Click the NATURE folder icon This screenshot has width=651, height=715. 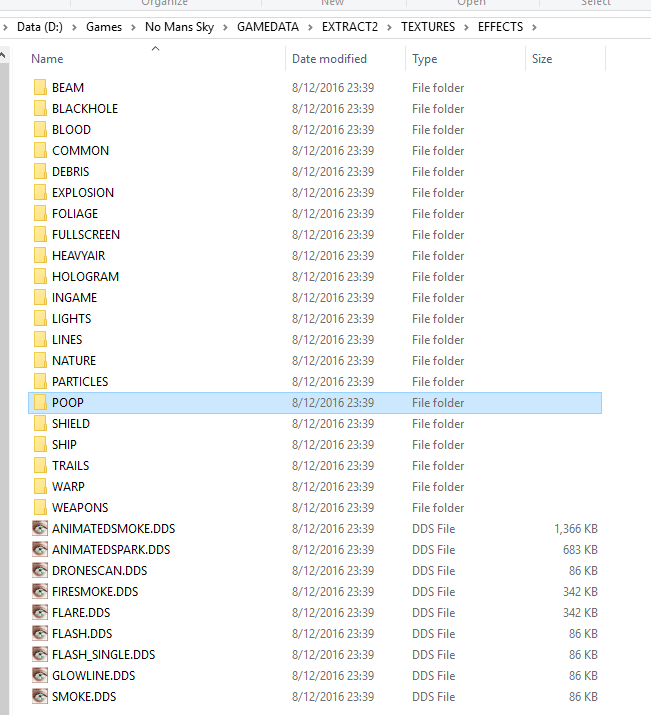pyautogui.click(x=40, y=360)
